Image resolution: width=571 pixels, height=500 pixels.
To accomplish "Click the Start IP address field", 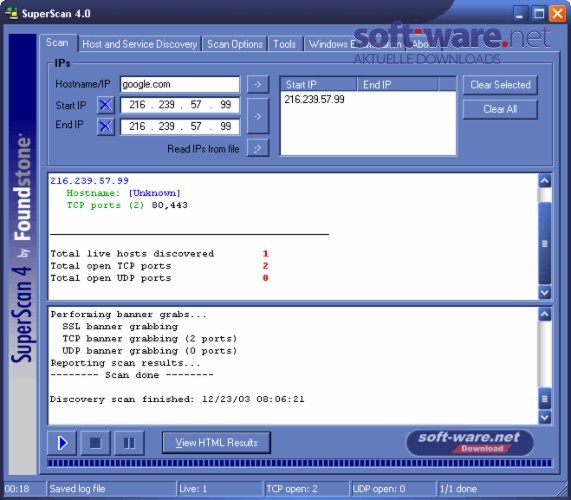I will (180, 105).
